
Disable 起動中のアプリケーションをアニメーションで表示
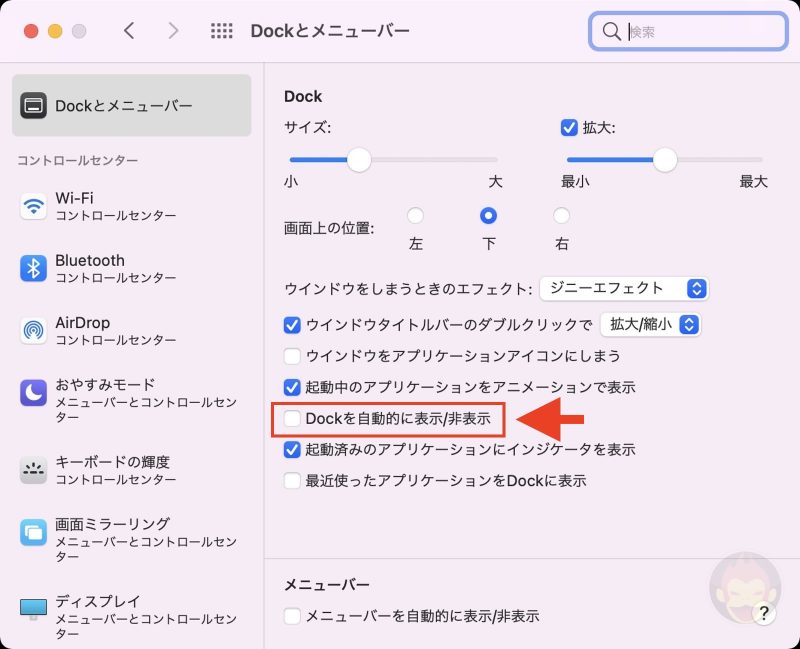point(293,388)
